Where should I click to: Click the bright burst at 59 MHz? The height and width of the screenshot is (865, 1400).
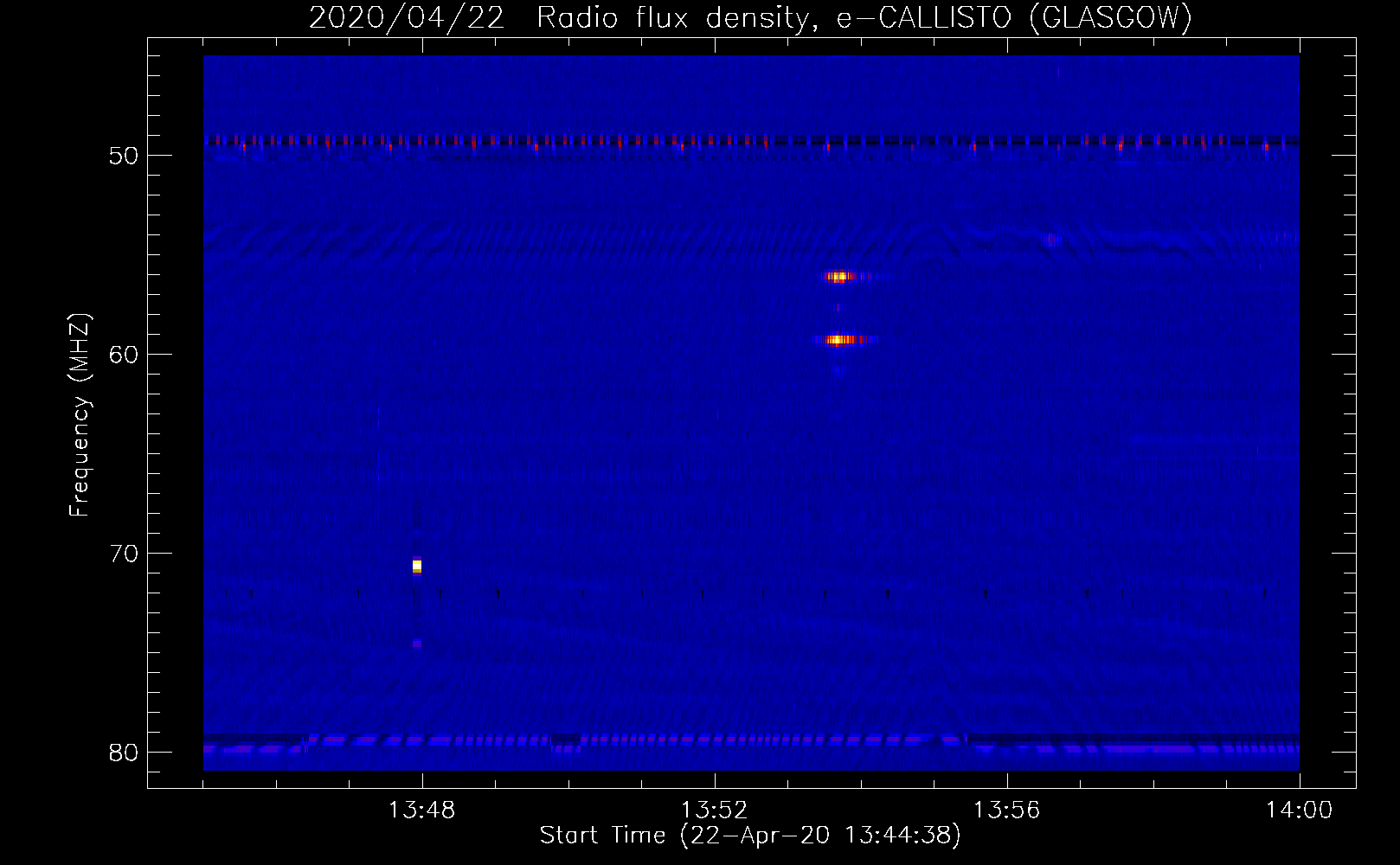[x=839, y=340]
